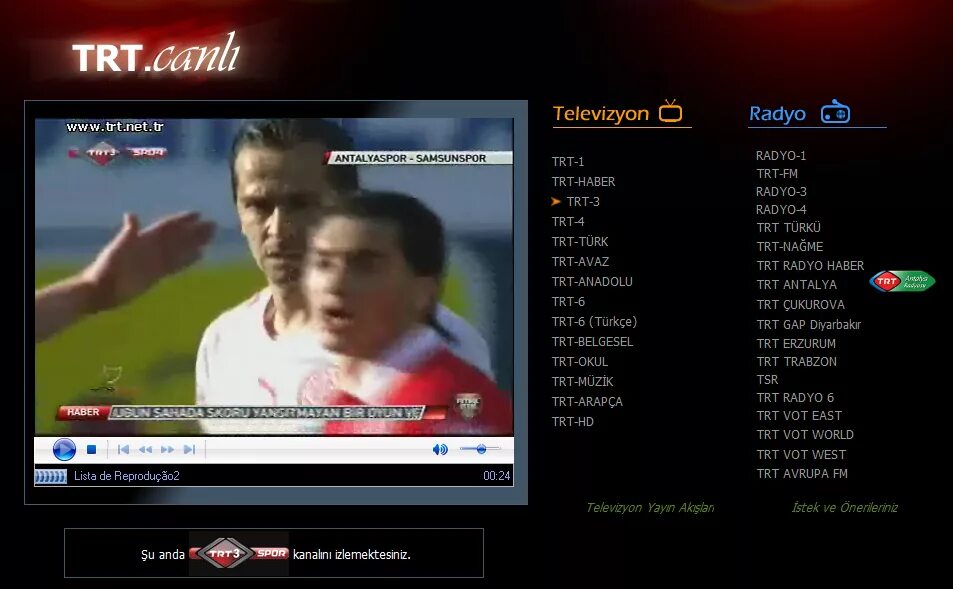Select TRT-HD channel
Viewport: 953px width, 589px height.
coord(573,422)
